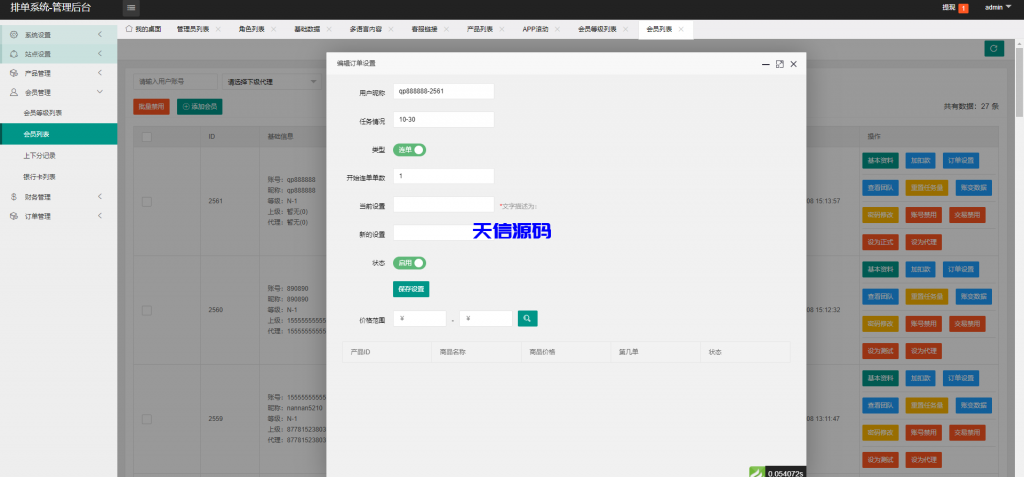This screenshot has height=477, width=1024.
Task: Close the 角色列表 tab
Action: click(274, 29)
